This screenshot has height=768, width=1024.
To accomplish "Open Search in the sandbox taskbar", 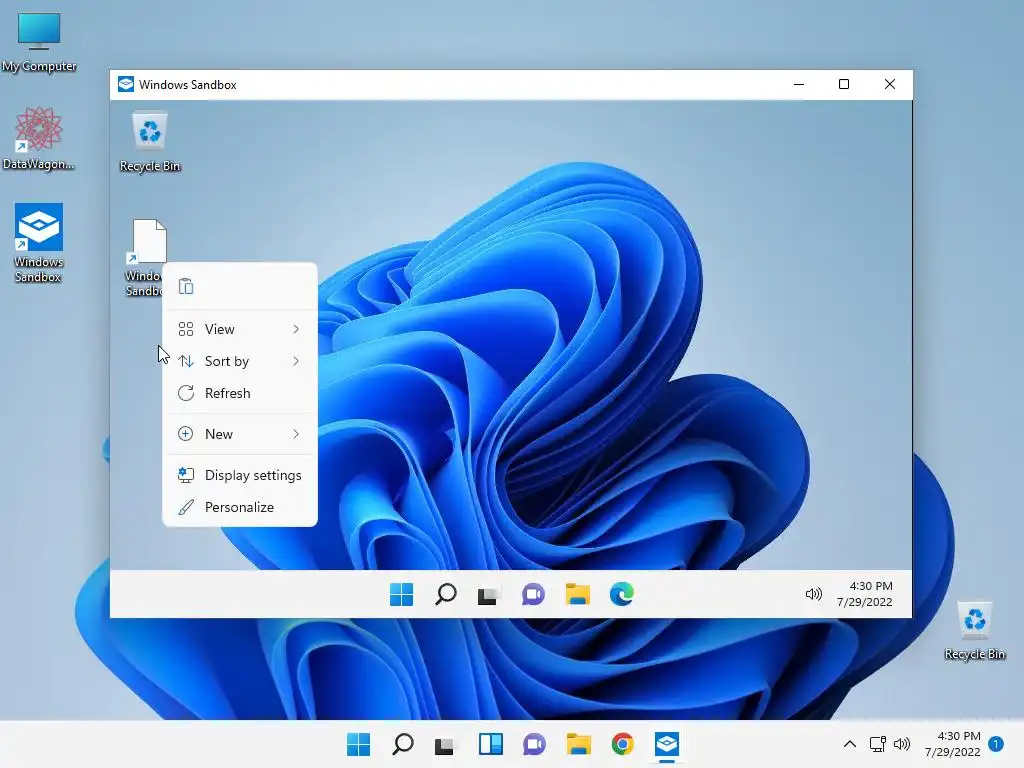I will (445, 594).
